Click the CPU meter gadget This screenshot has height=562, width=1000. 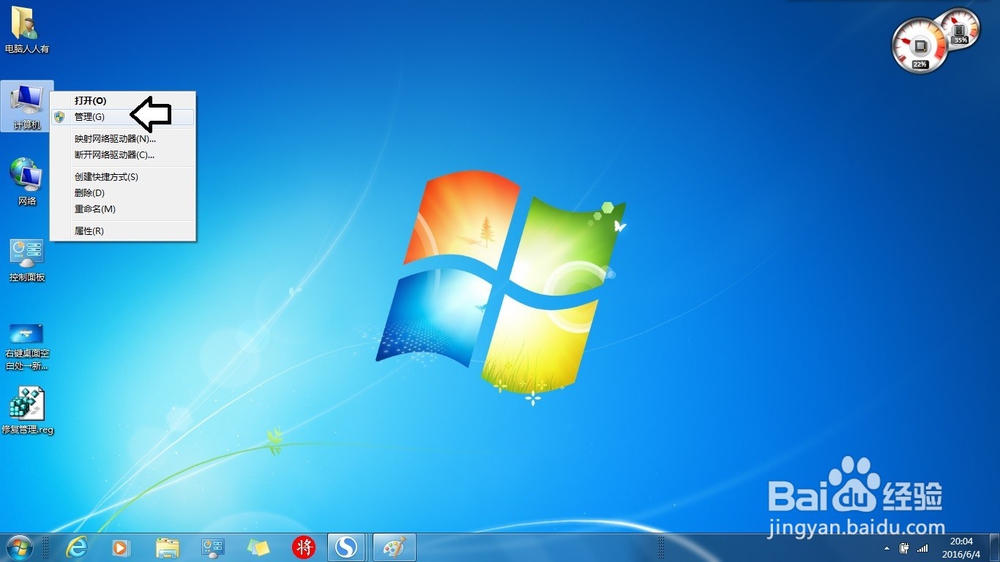(920, 46)
